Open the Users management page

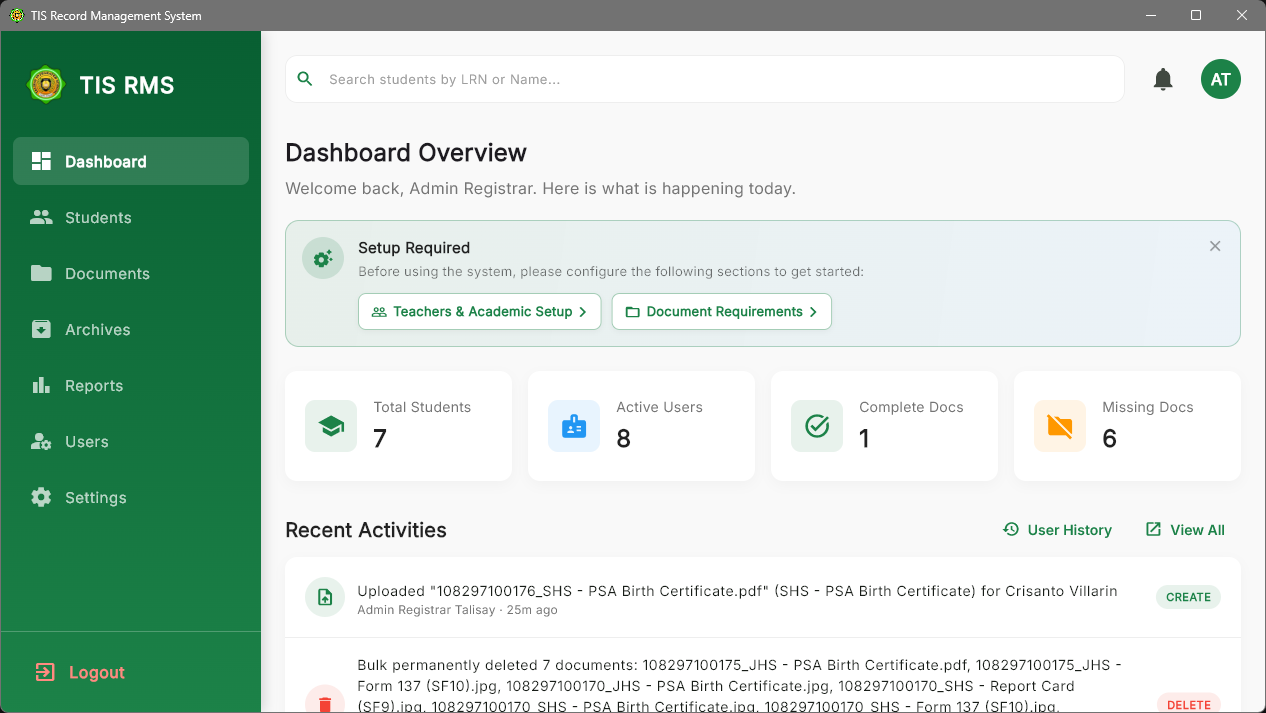[131, 441]
